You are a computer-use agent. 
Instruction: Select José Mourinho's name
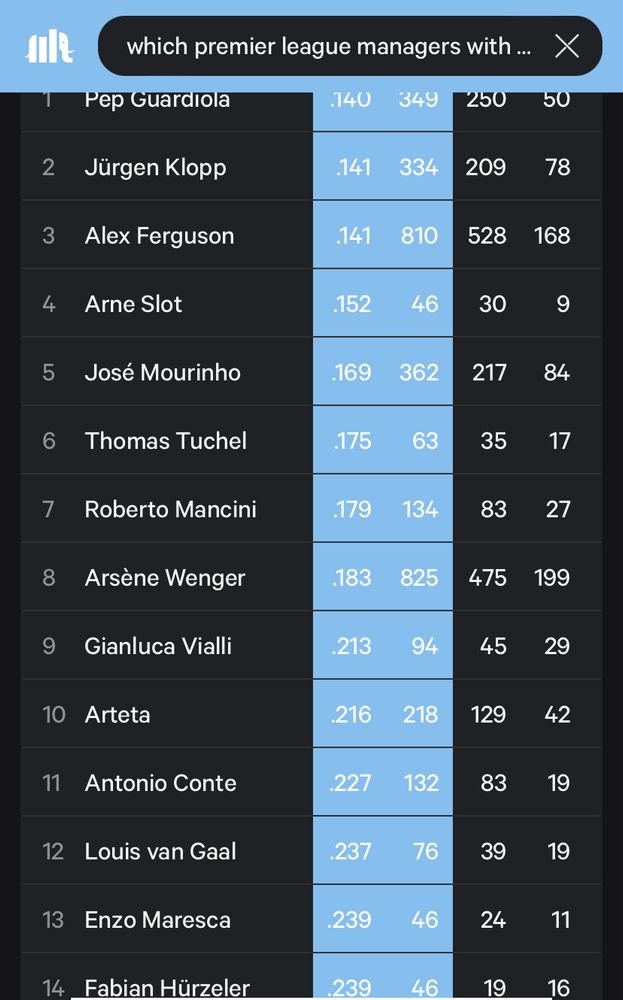163,372
